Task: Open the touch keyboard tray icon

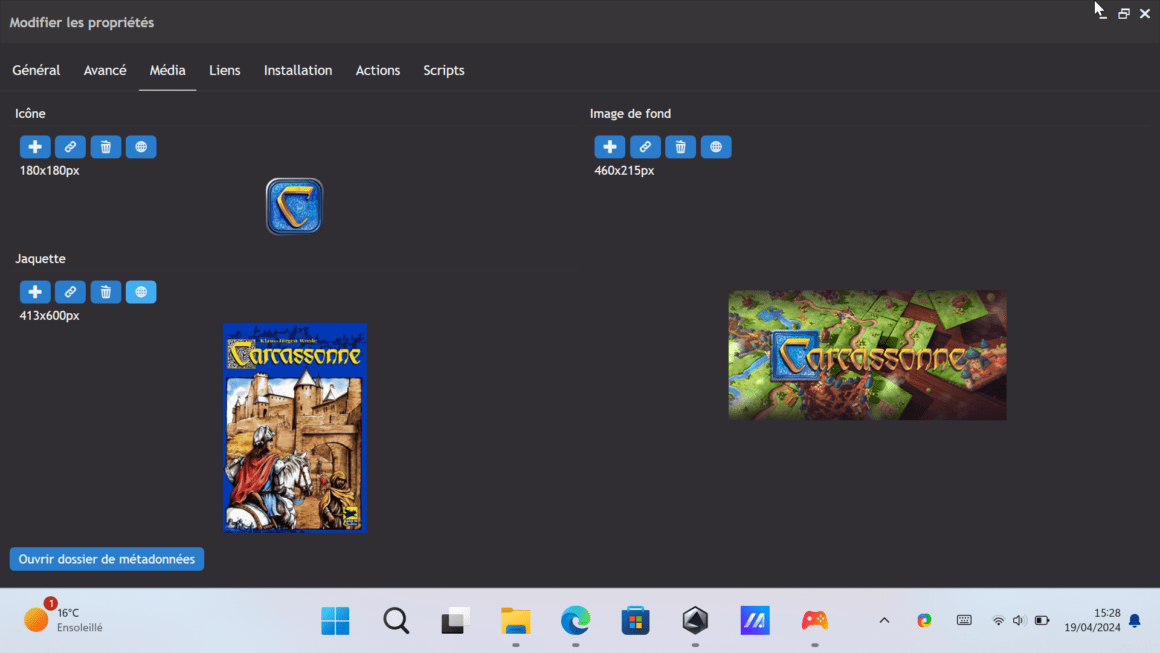Action: point(964,620)
